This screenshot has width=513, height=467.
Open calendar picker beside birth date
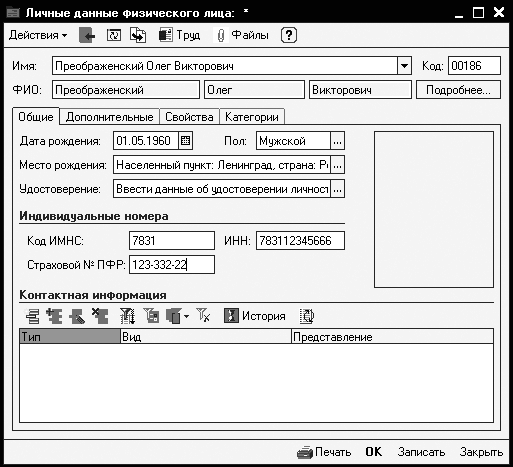click(x=185, y=141)
